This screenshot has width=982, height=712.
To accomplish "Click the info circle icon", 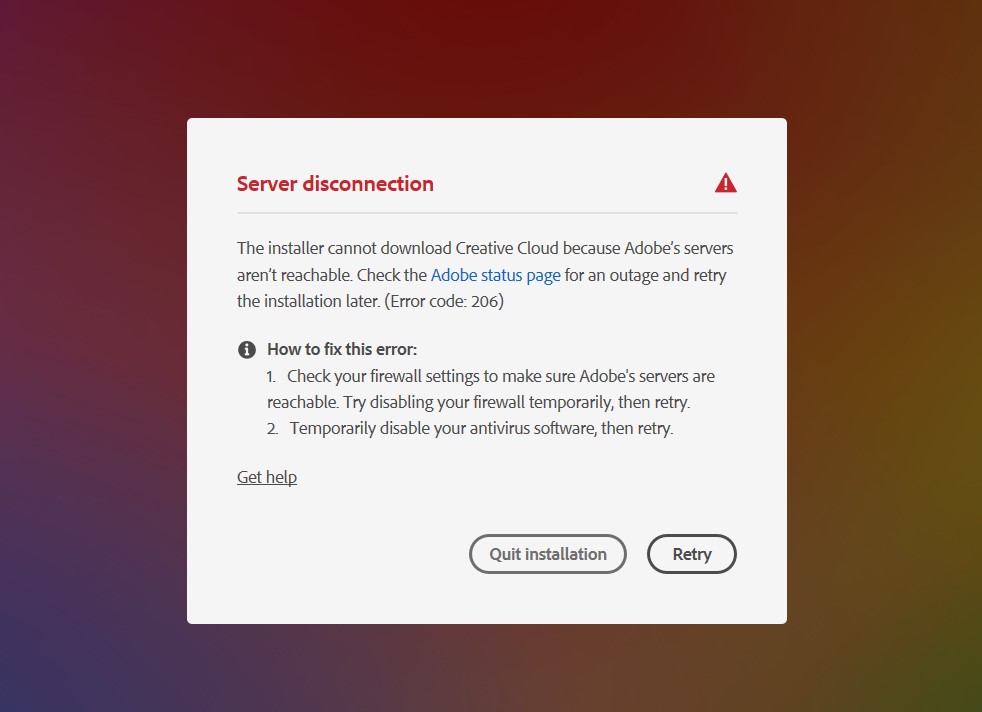I will 247,349.
